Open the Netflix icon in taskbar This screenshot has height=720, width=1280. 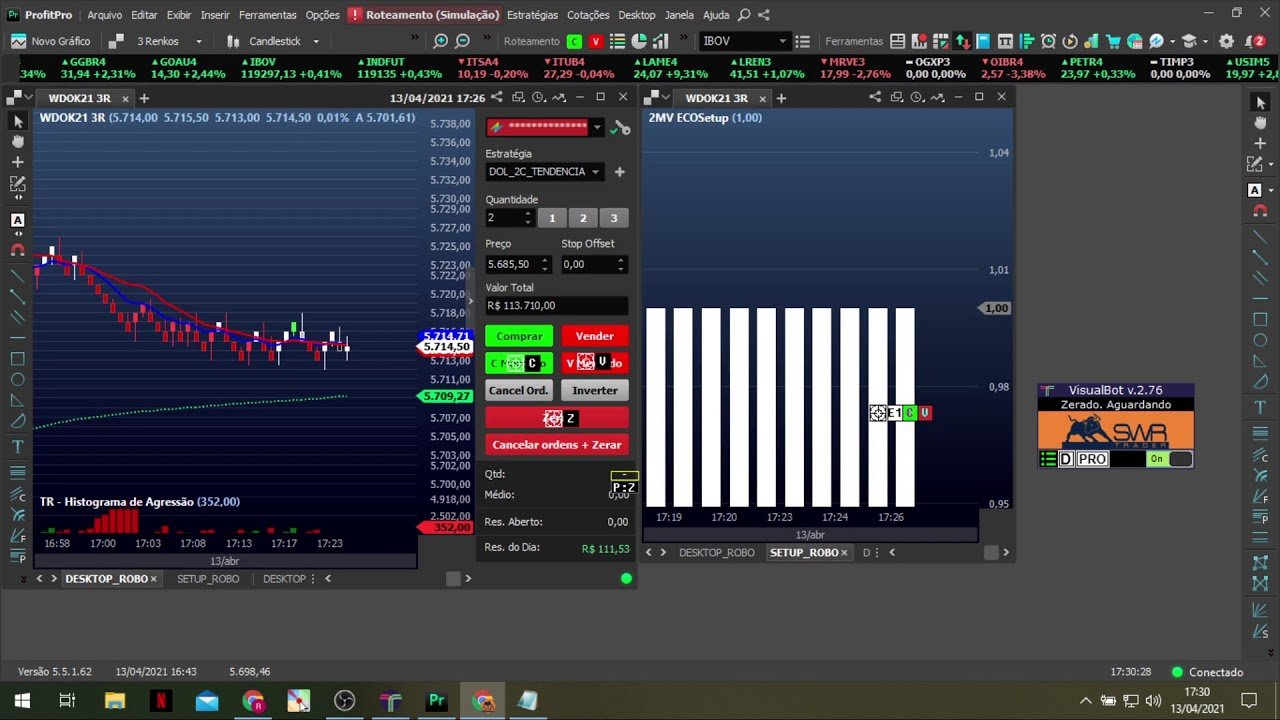[159, 701]
